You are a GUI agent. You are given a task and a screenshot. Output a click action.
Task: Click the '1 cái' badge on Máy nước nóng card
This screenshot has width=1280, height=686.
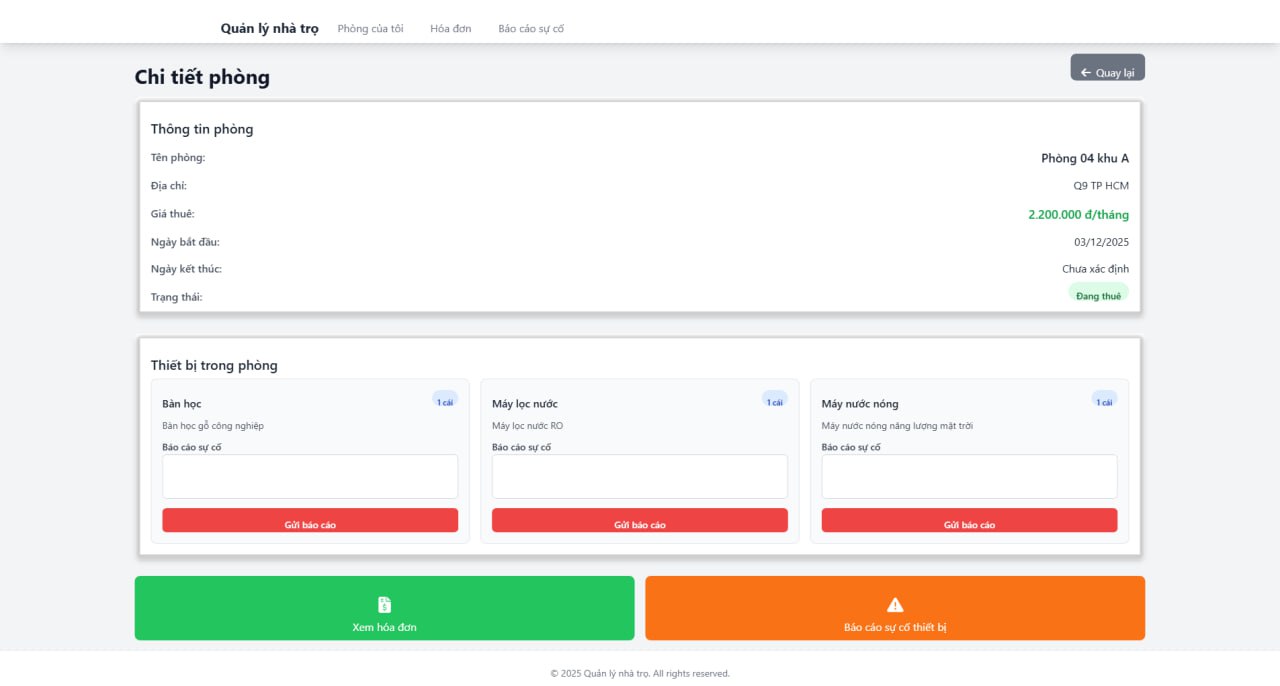[x=1103, y=400]
